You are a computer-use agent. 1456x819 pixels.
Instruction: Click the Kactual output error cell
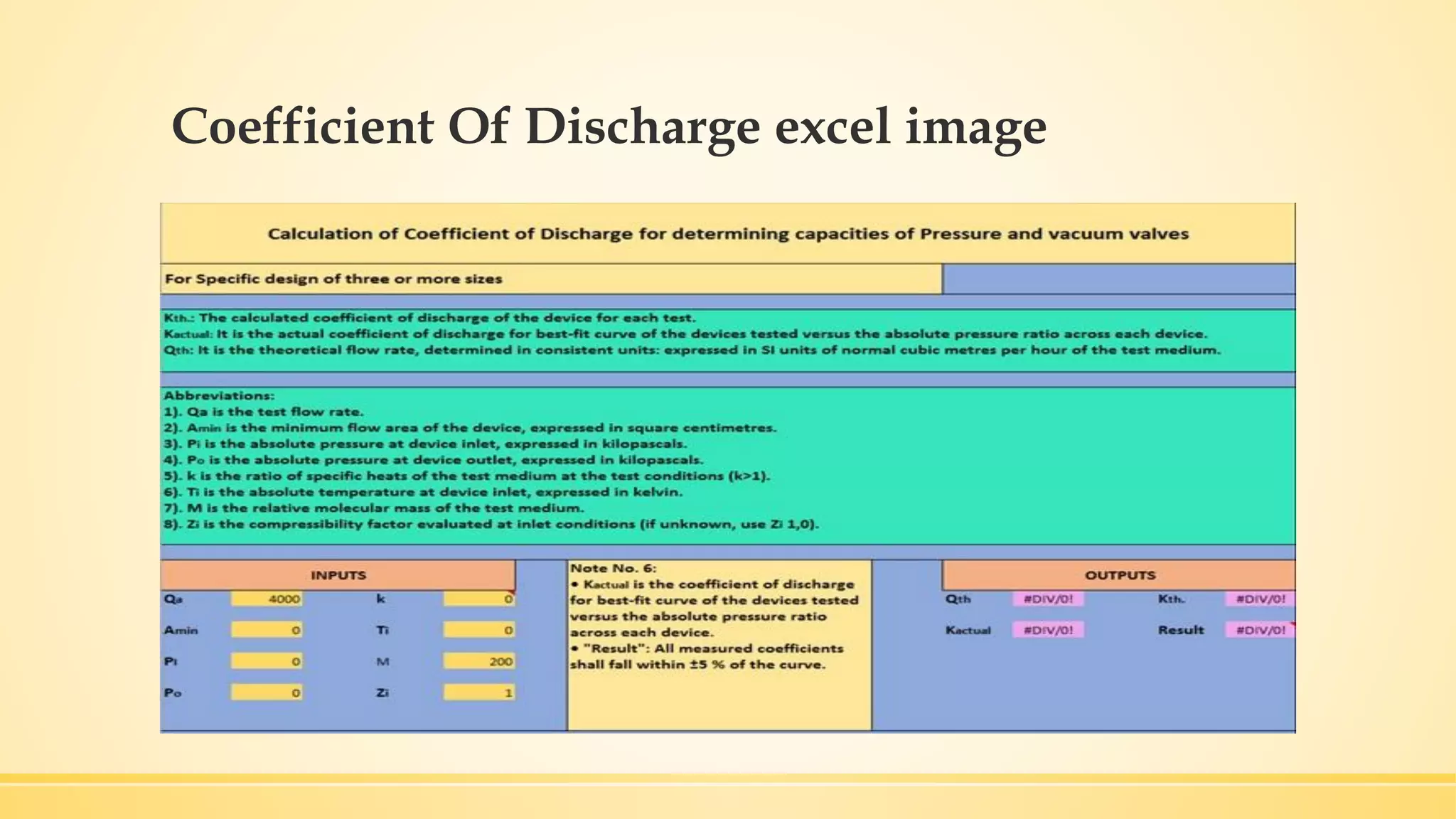[1048, 630]
